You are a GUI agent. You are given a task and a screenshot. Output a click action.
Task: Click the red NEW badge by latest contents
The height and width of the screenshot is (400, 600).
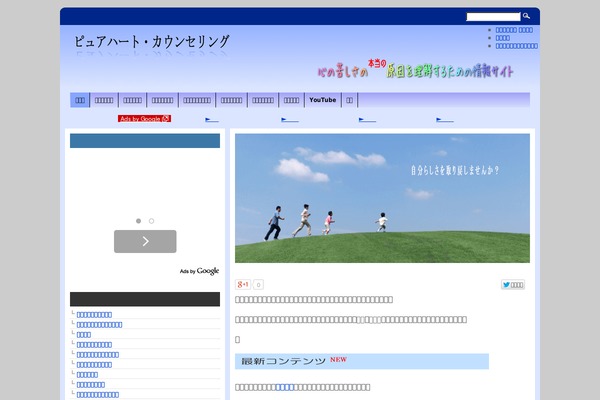(x=338, y=360)
